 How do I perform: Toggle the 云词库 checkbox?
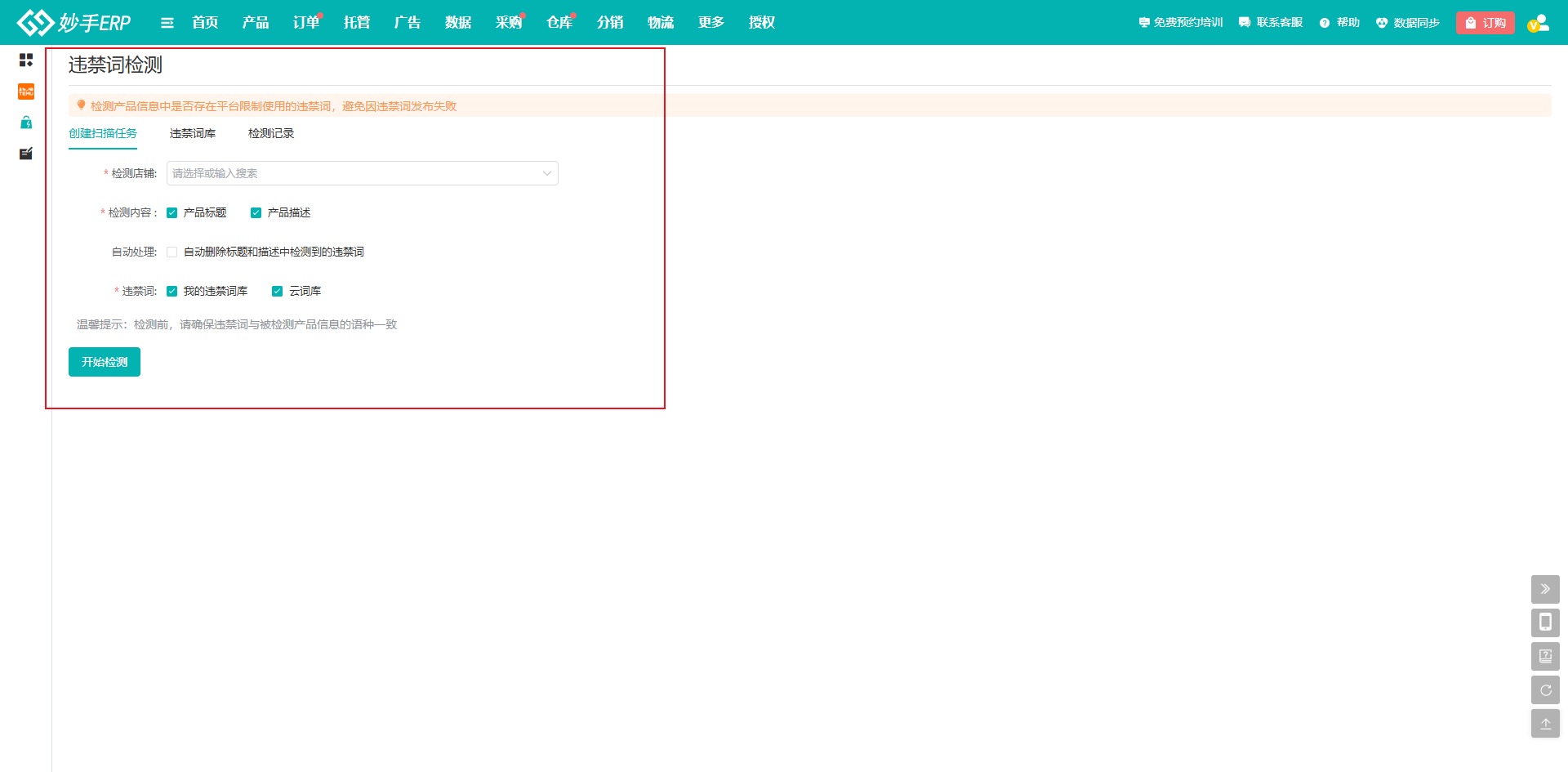click(x=278, y=292)
